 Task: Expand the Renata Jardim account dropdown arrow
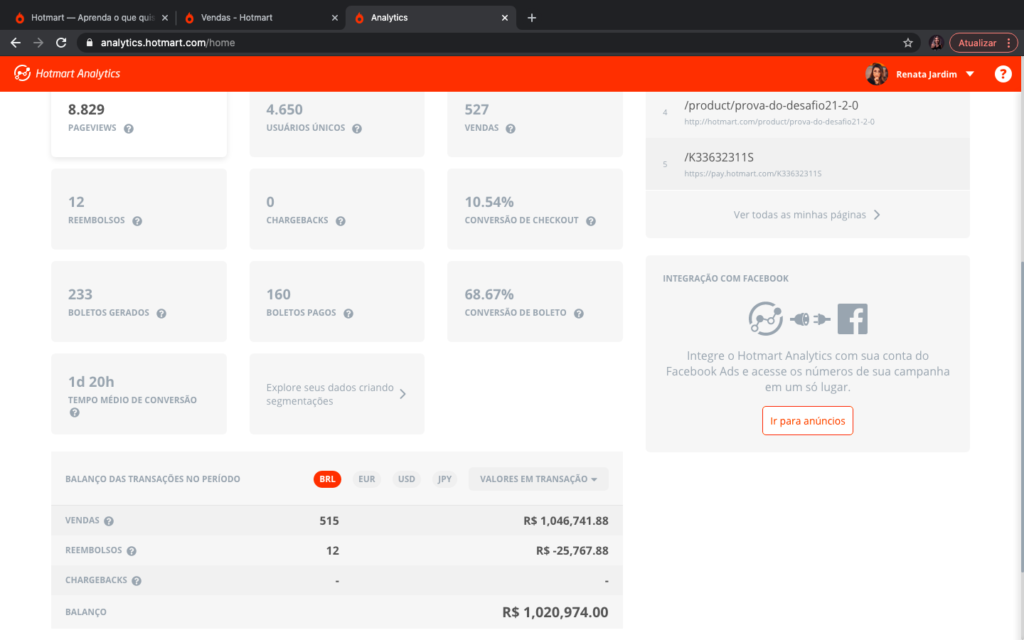point(970,74)
